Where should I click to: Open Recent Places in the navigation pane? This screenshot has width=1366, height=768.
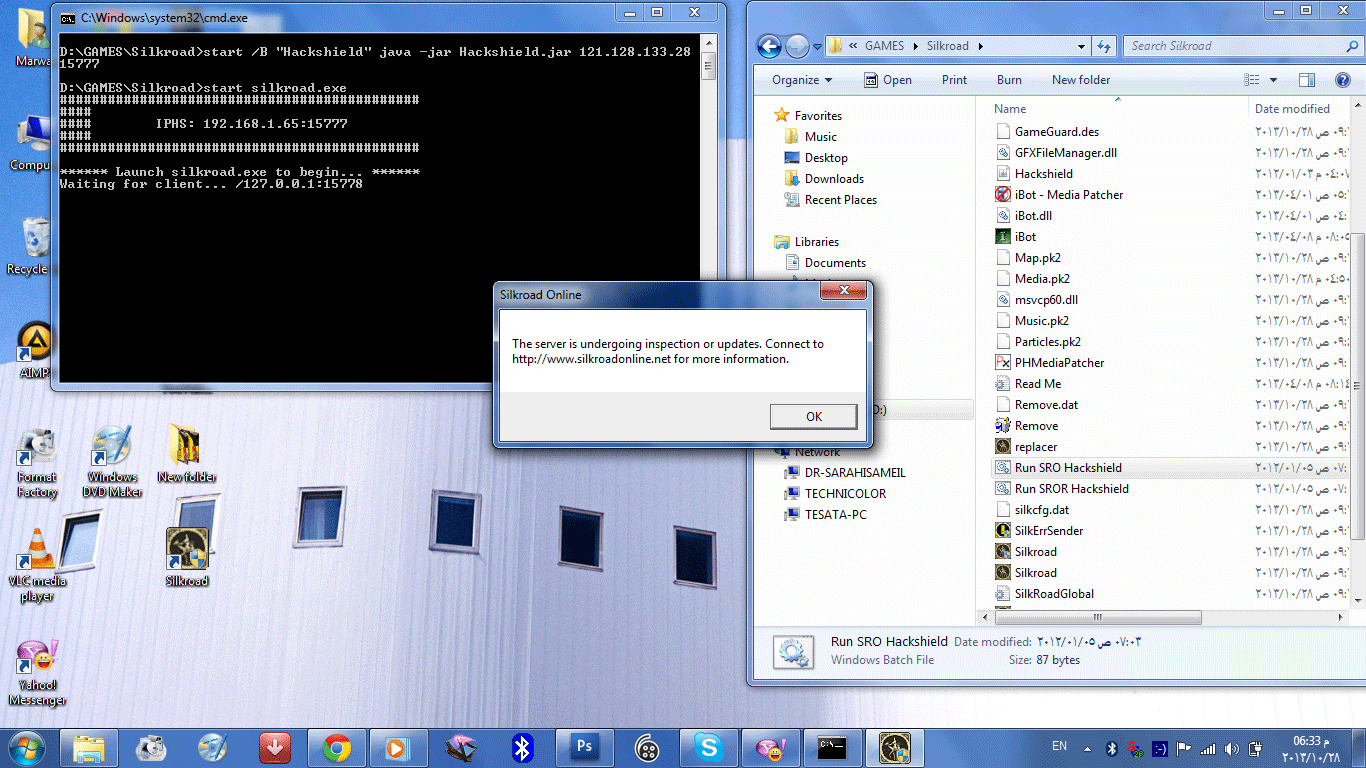click(x=830, y=199)
